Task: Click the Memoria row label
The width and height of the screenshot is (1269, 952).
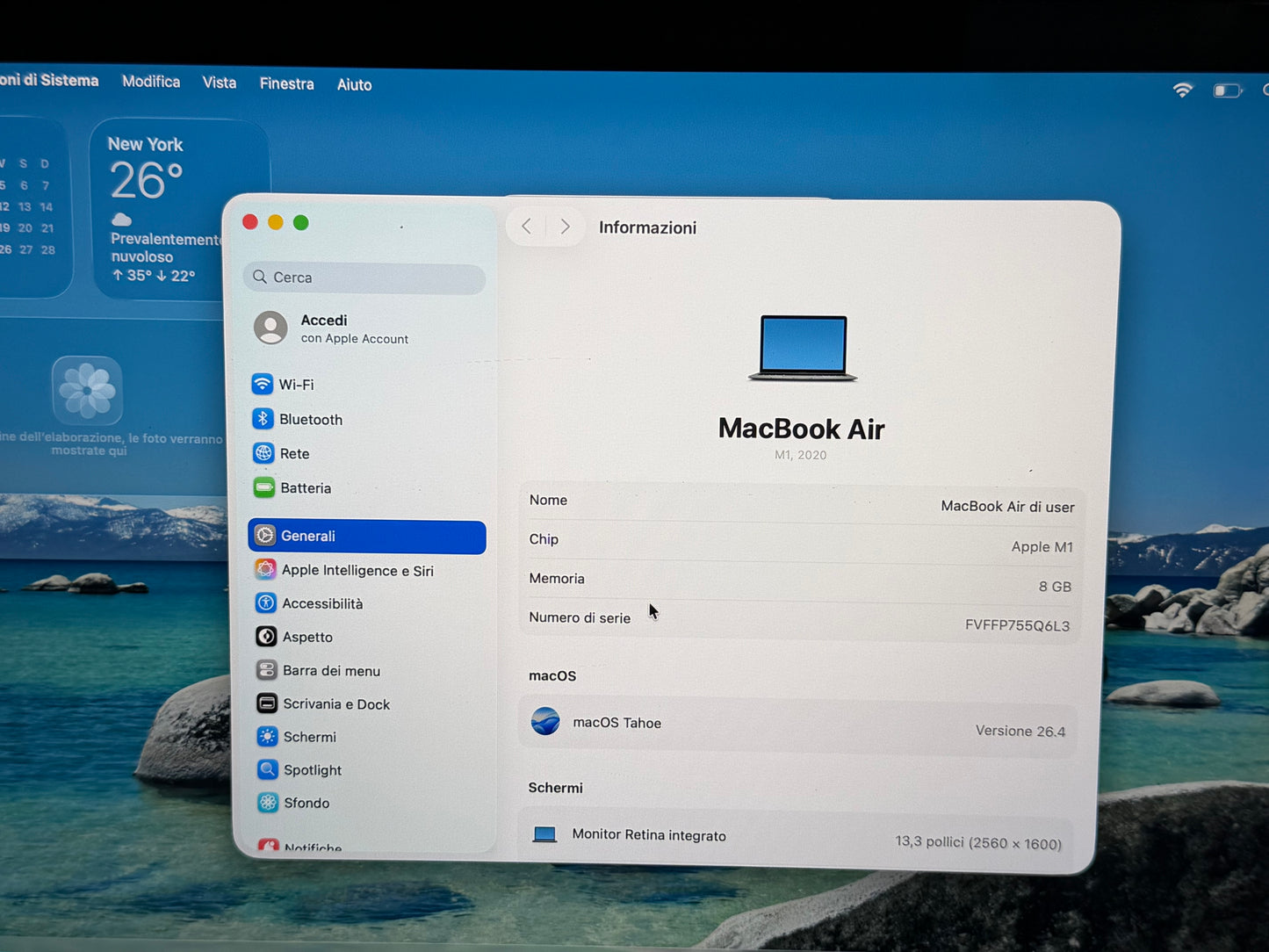Action: tap(557, 578)
